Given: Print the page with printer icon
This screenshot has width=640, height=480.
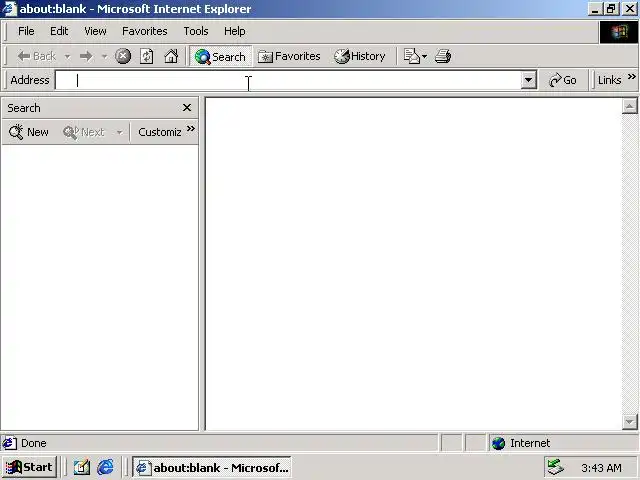Looking at the screenshot, I should tap(443, 56).
